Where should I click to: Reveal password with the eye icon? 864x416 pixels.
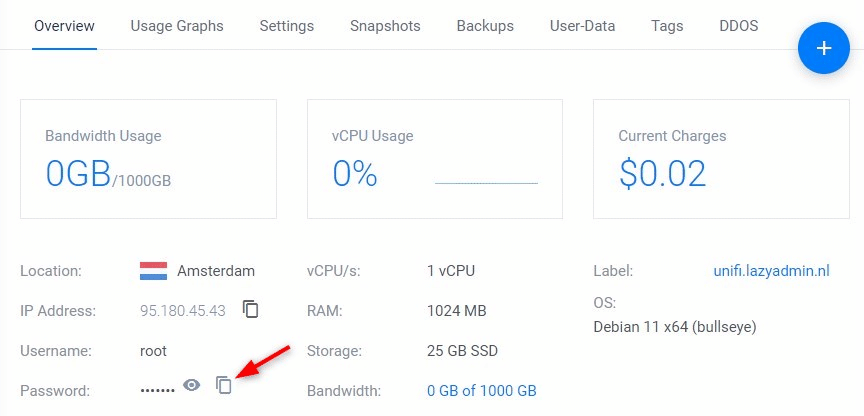[191, 385]
